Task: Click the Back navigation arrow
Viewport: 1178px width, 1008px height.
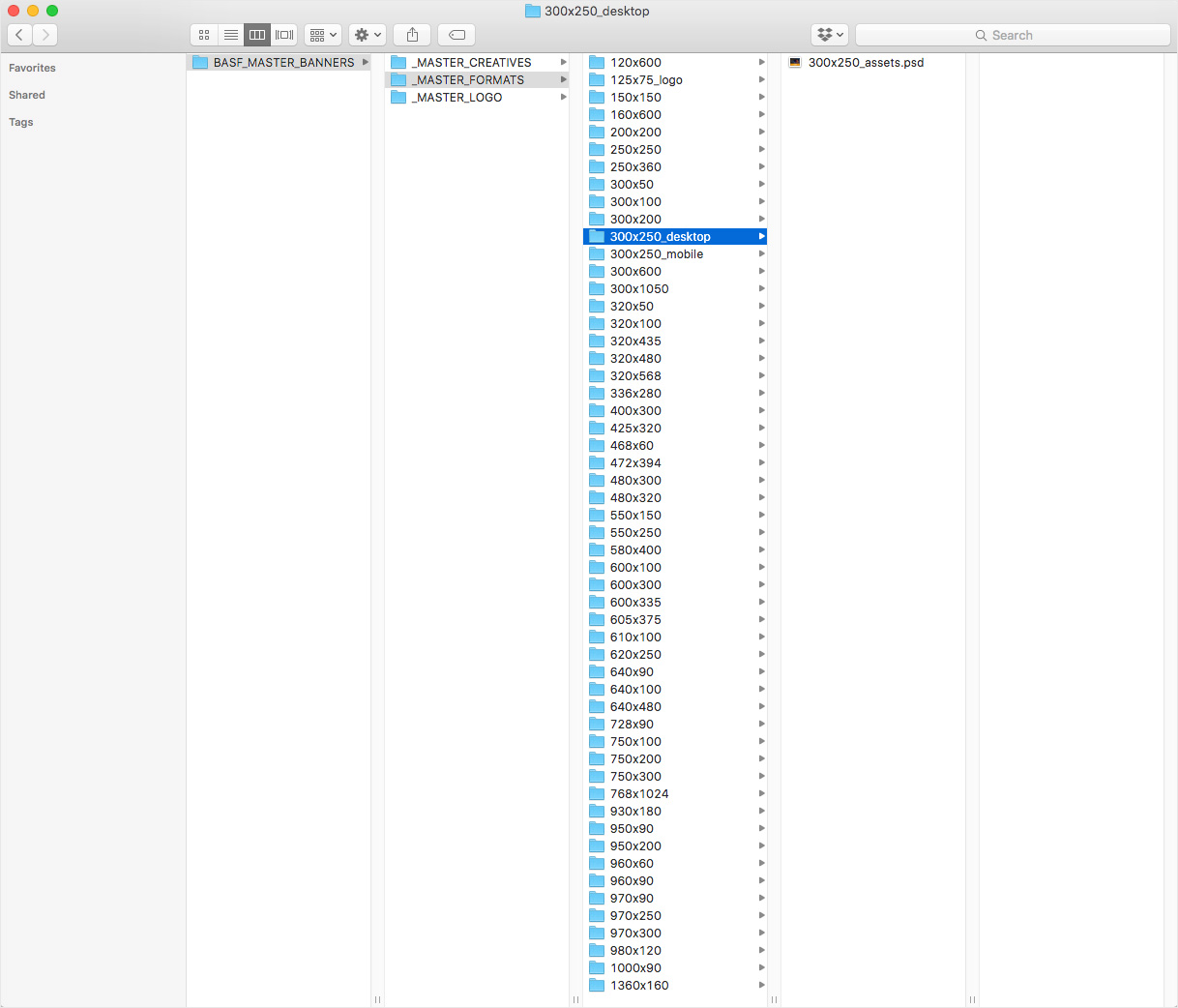Action: [x=19, y=35]
